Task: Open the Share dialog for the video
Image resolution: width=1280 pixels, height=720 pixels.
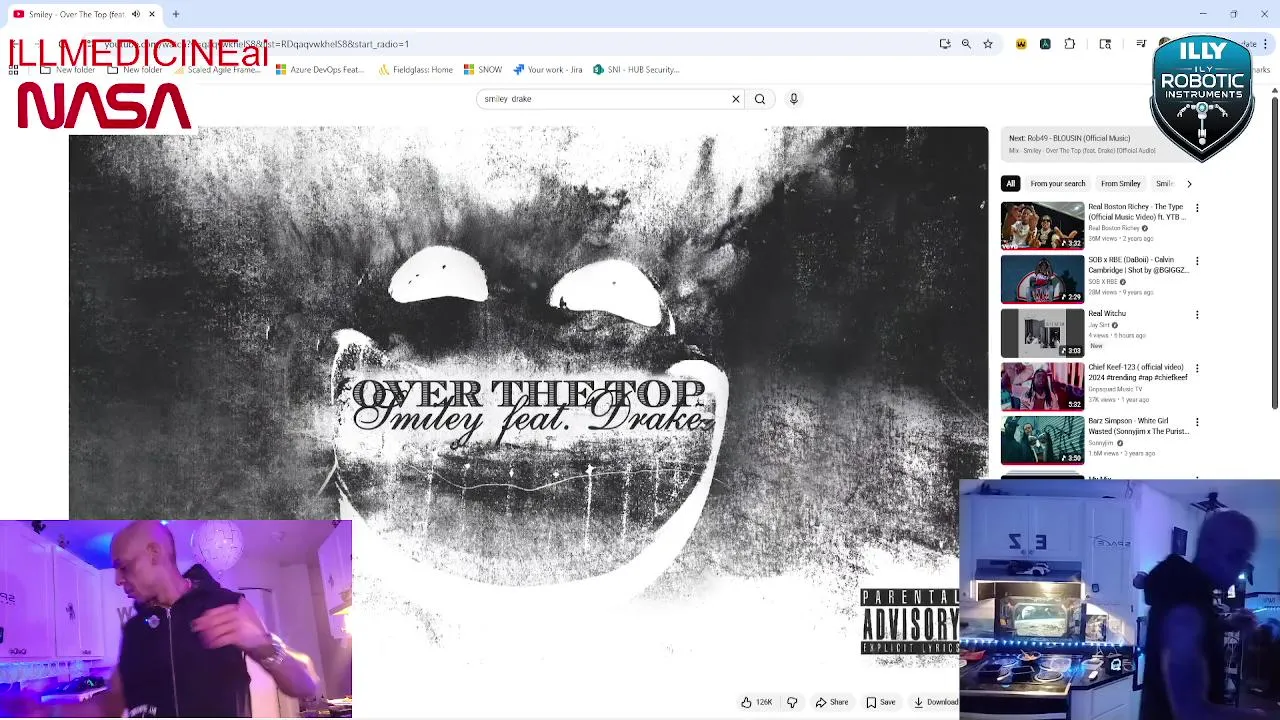Action: coord(831,702)
